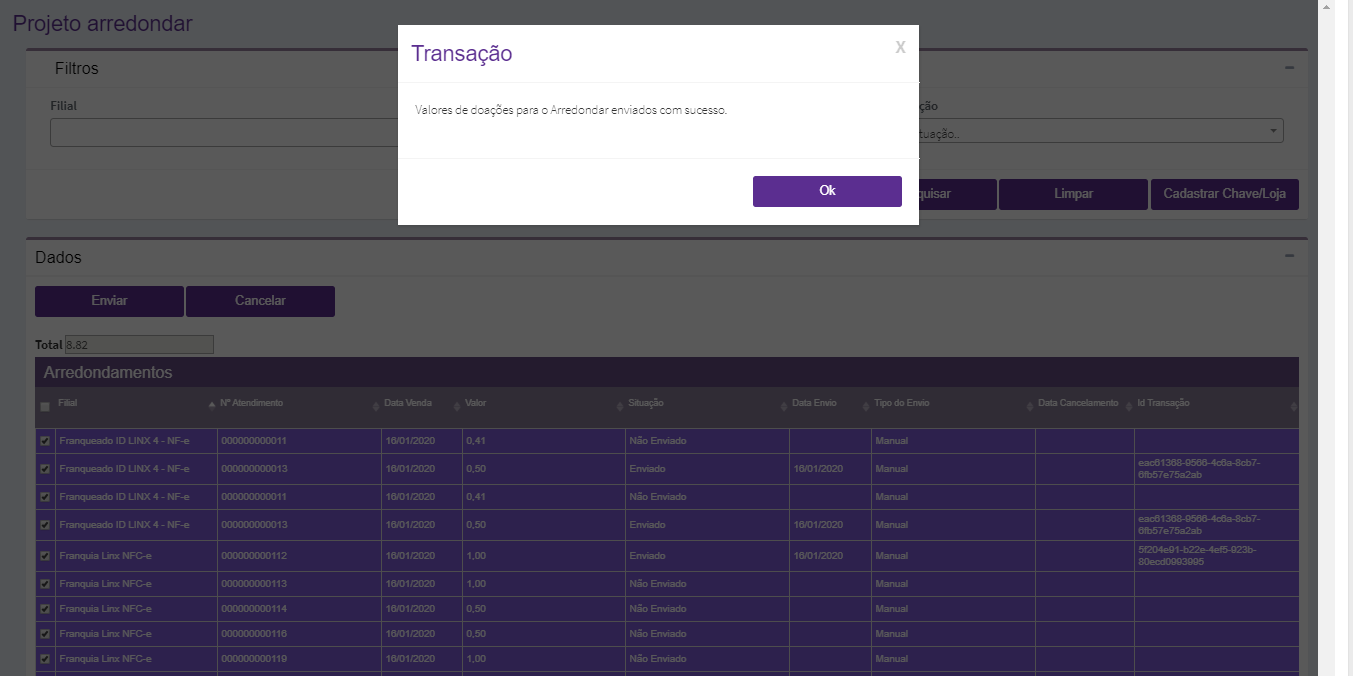1353x676 pixels.
Task: Click the Nº Atendimento column header label
Action: click(252, 403)
